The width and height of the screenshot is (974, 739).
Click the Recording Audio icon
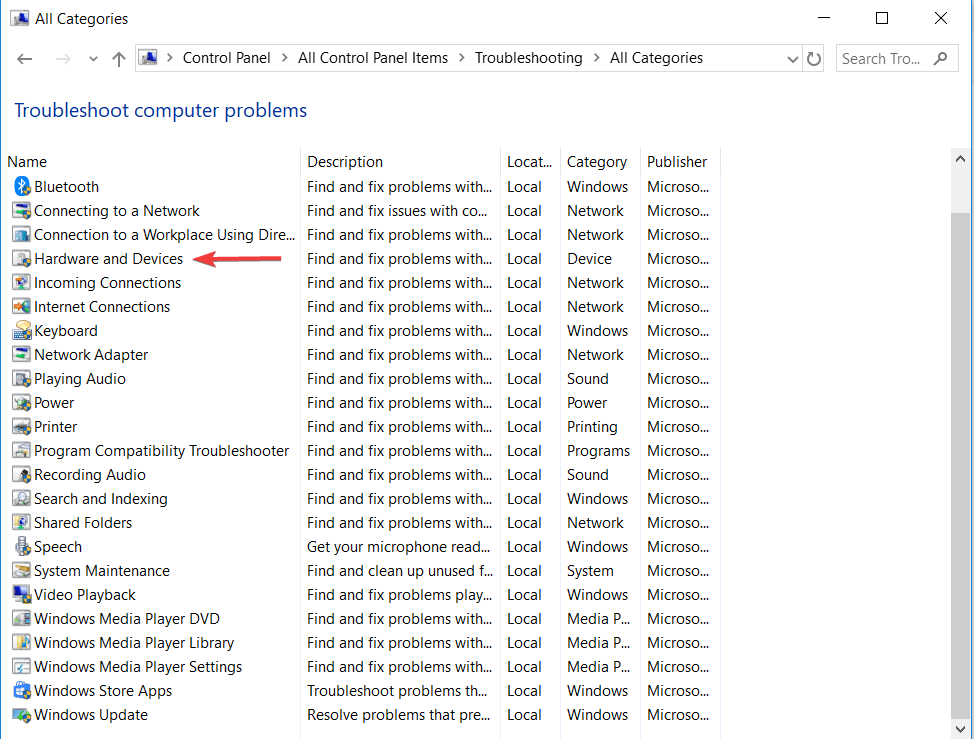pos(22,474)
